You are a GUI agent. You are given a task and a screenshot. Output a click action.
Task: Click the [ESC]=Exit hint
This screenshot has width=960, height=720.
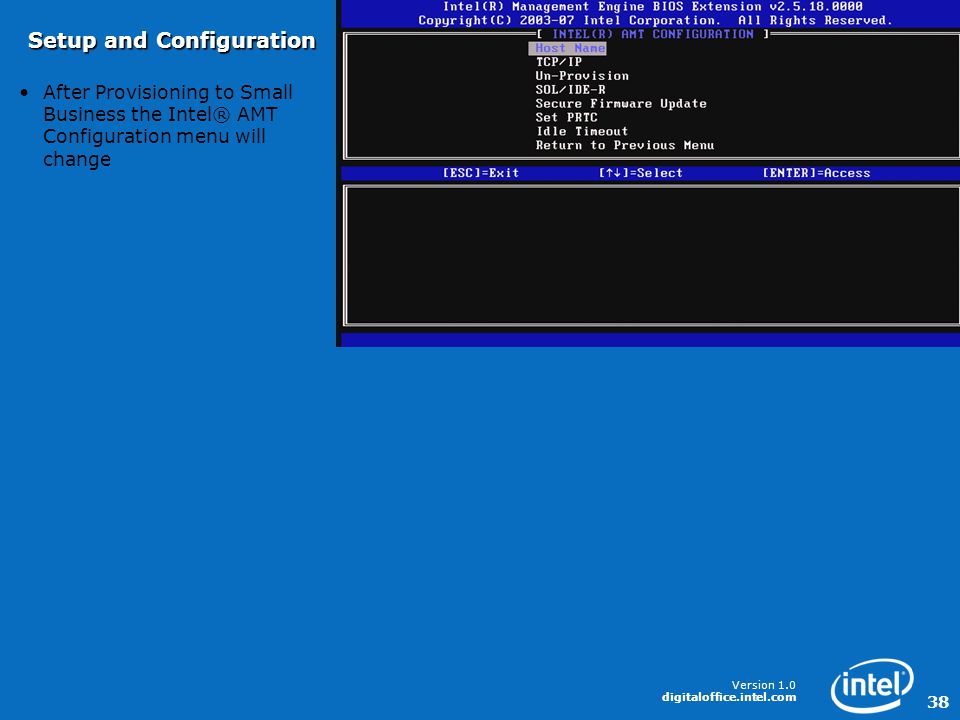coord(481,173)
